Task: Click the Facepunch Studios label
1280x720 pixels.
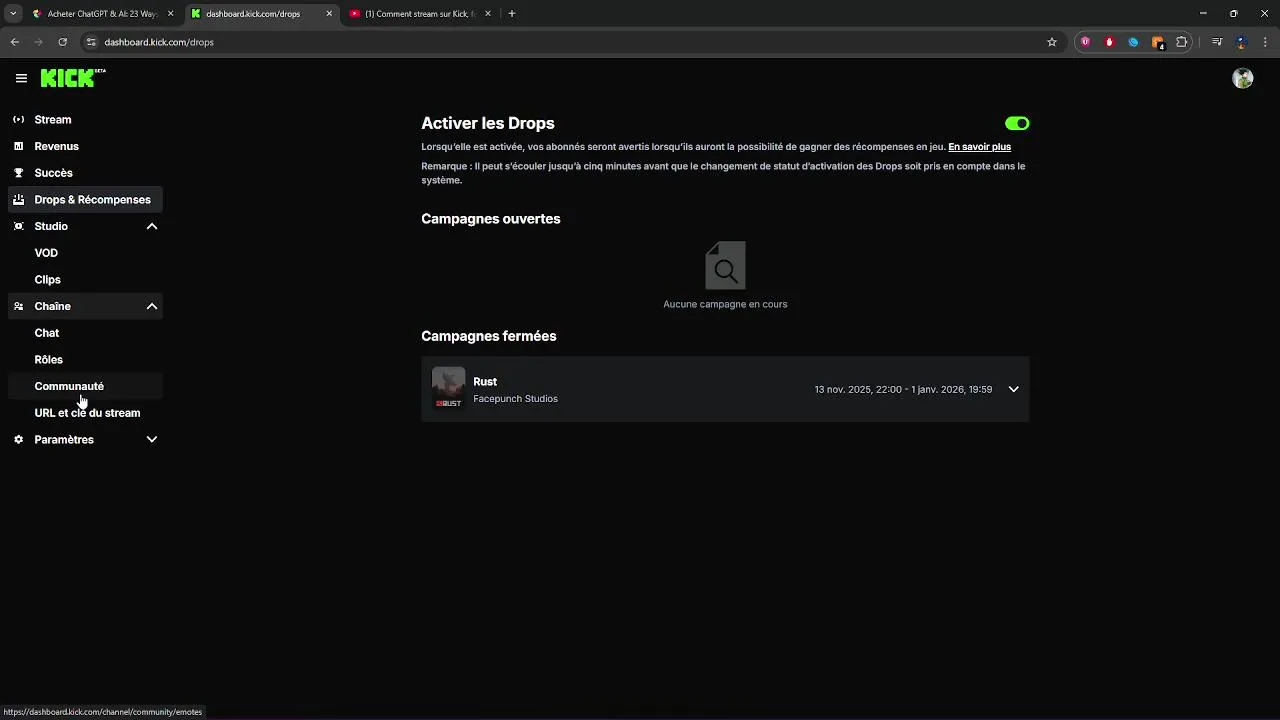Action: [515, 399]
